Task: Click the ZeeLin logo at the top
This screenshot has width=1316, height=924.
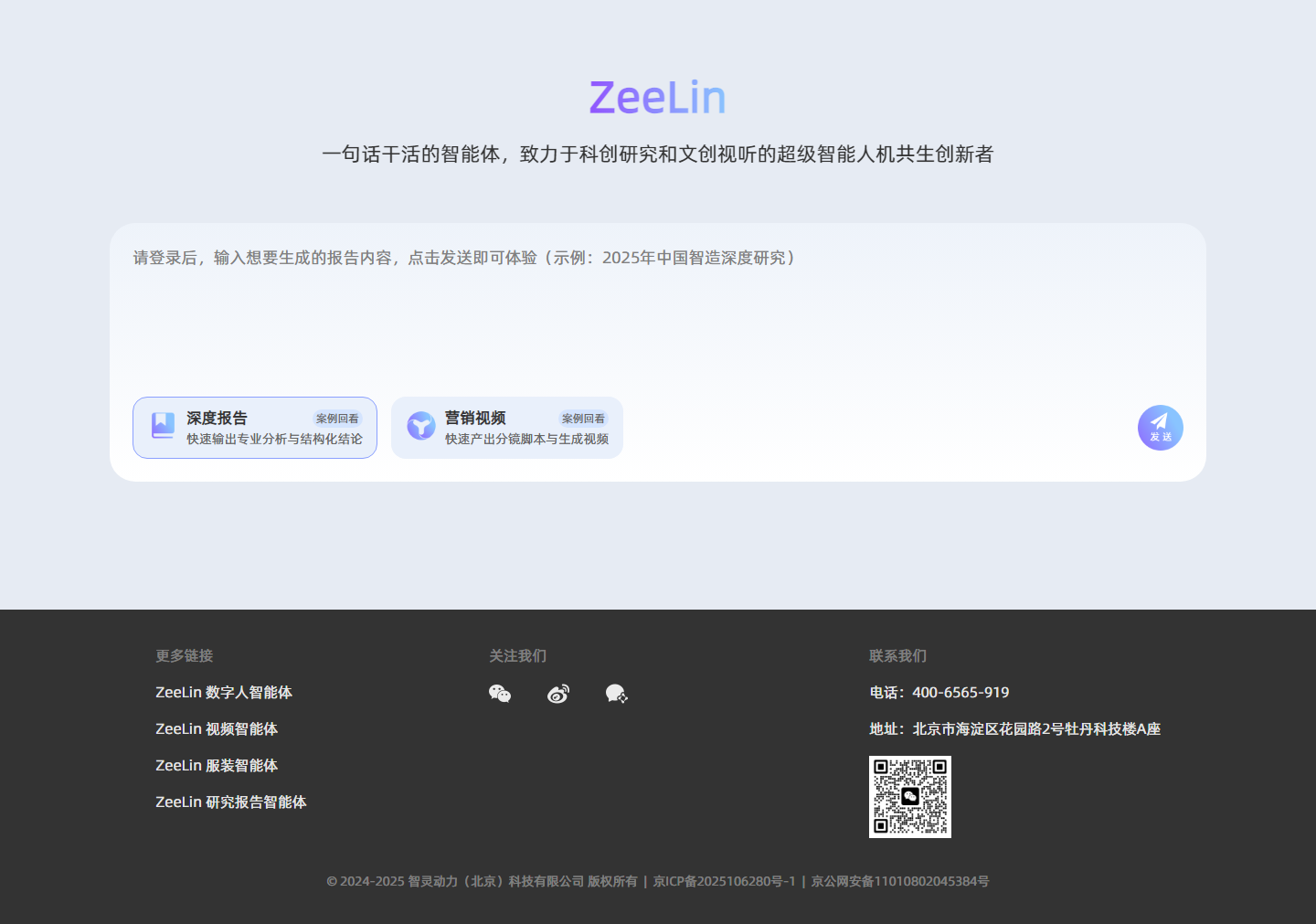Action: pos(658,96)
